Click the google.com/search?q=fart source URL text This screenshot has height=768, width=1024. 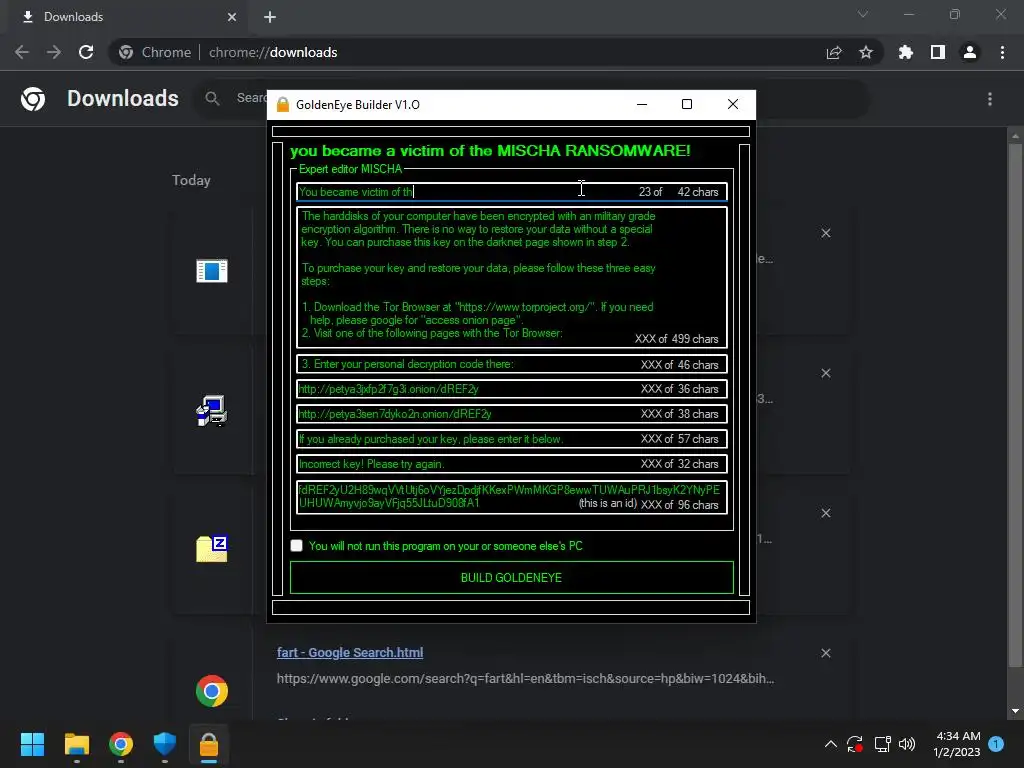(x=526, y=679)
